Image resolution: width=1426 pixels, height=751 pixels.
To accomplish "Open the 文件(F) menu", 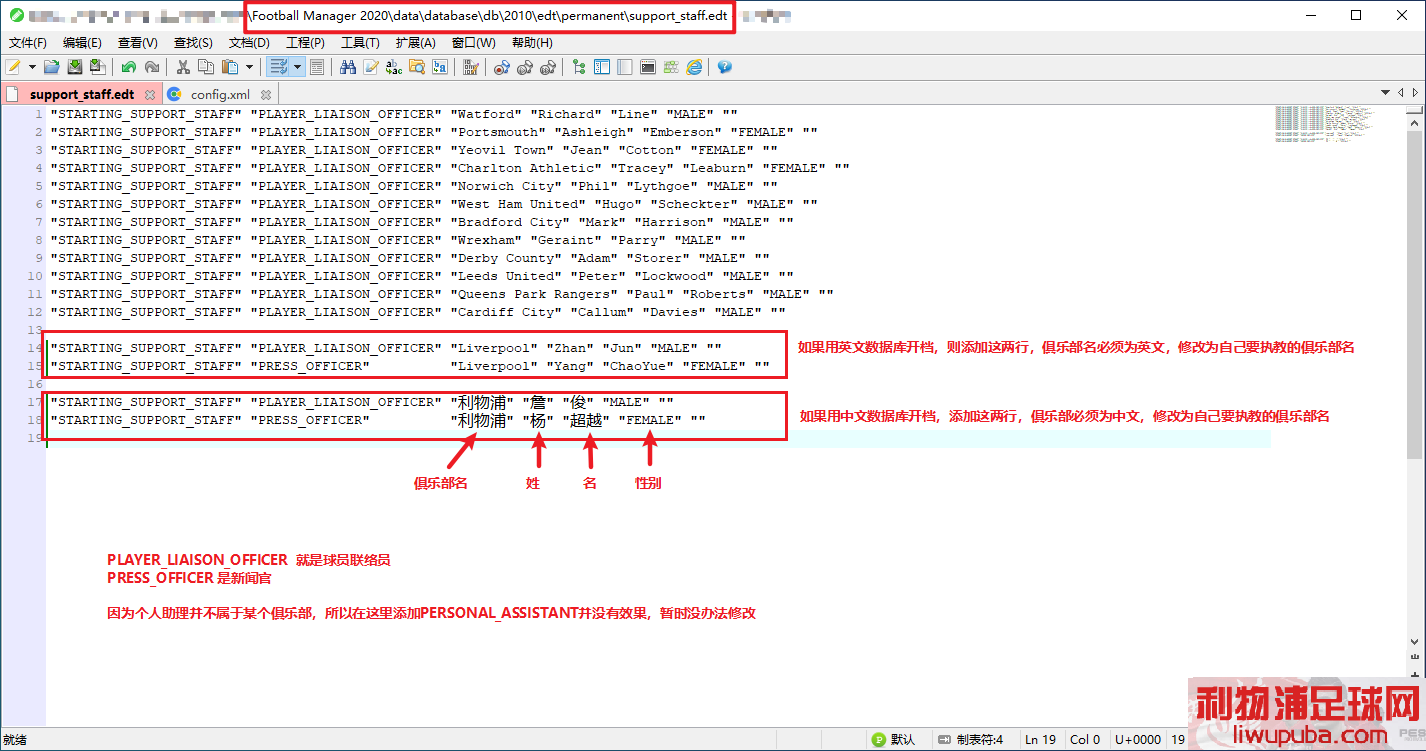I will click(28, 43).
